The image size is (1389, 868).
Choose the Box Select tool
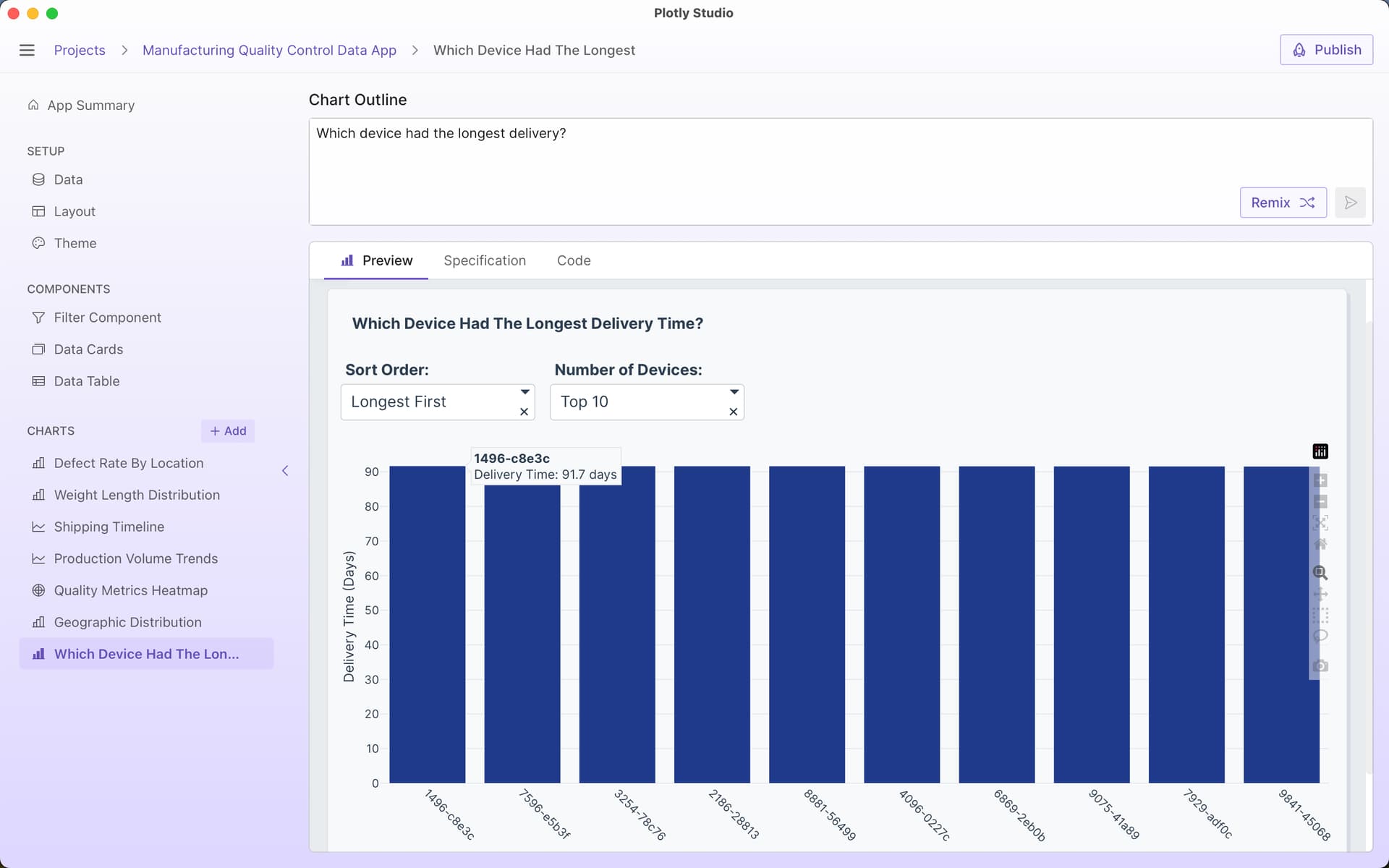coord(1321,616)
